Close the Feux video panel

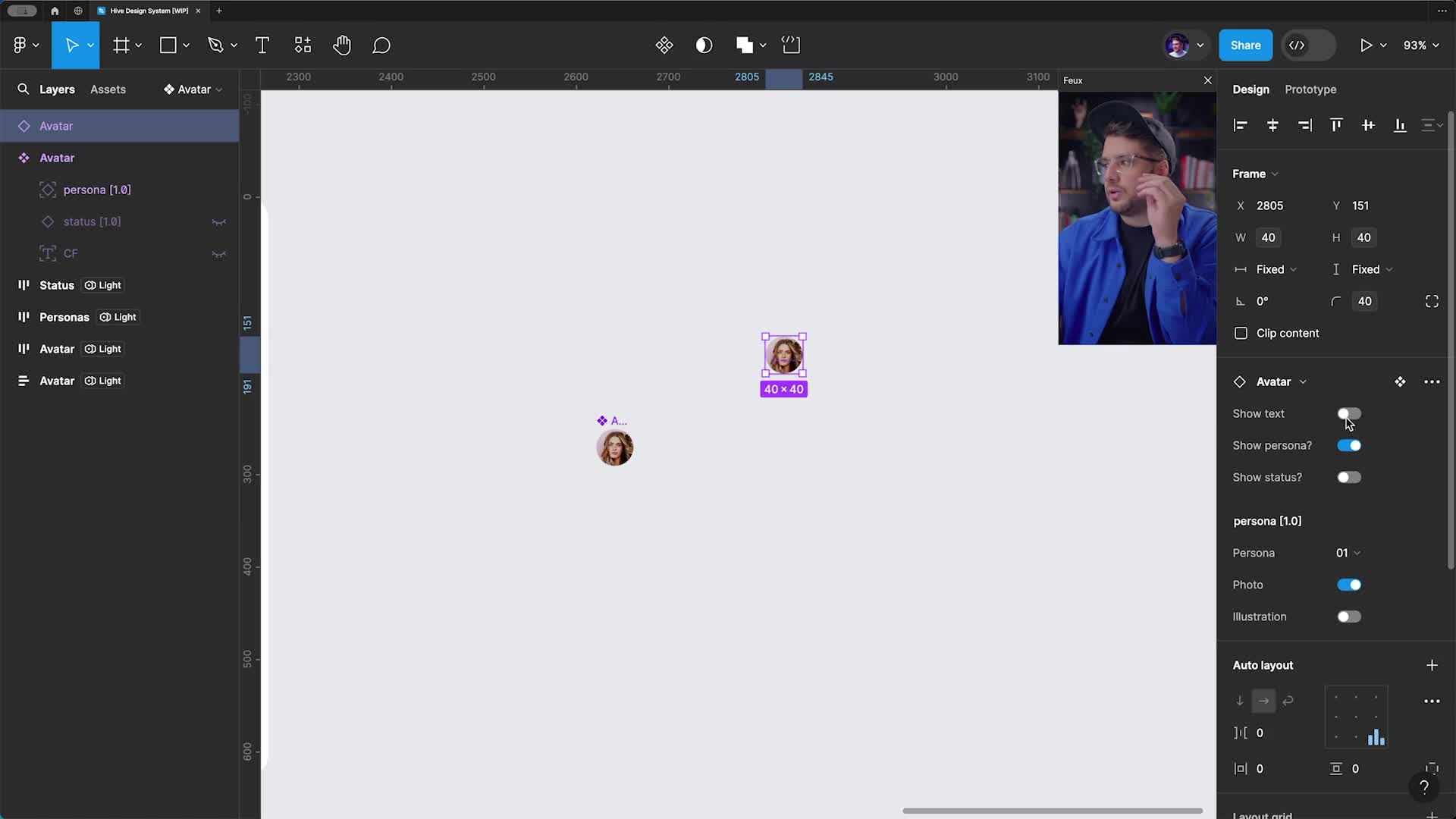[1208, 80]
